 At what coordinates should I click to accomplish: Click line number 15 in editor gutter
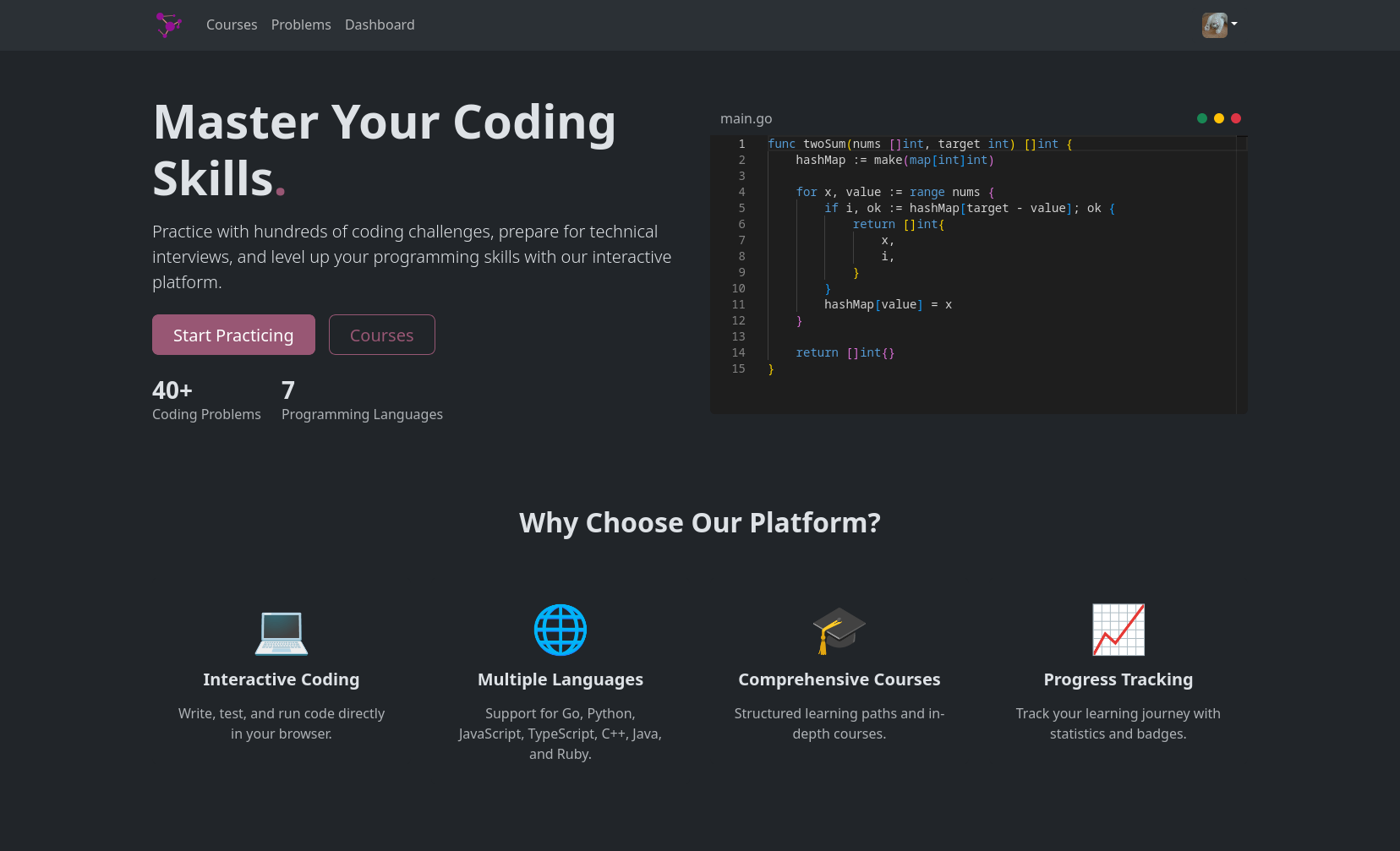[x=739, y=368]
